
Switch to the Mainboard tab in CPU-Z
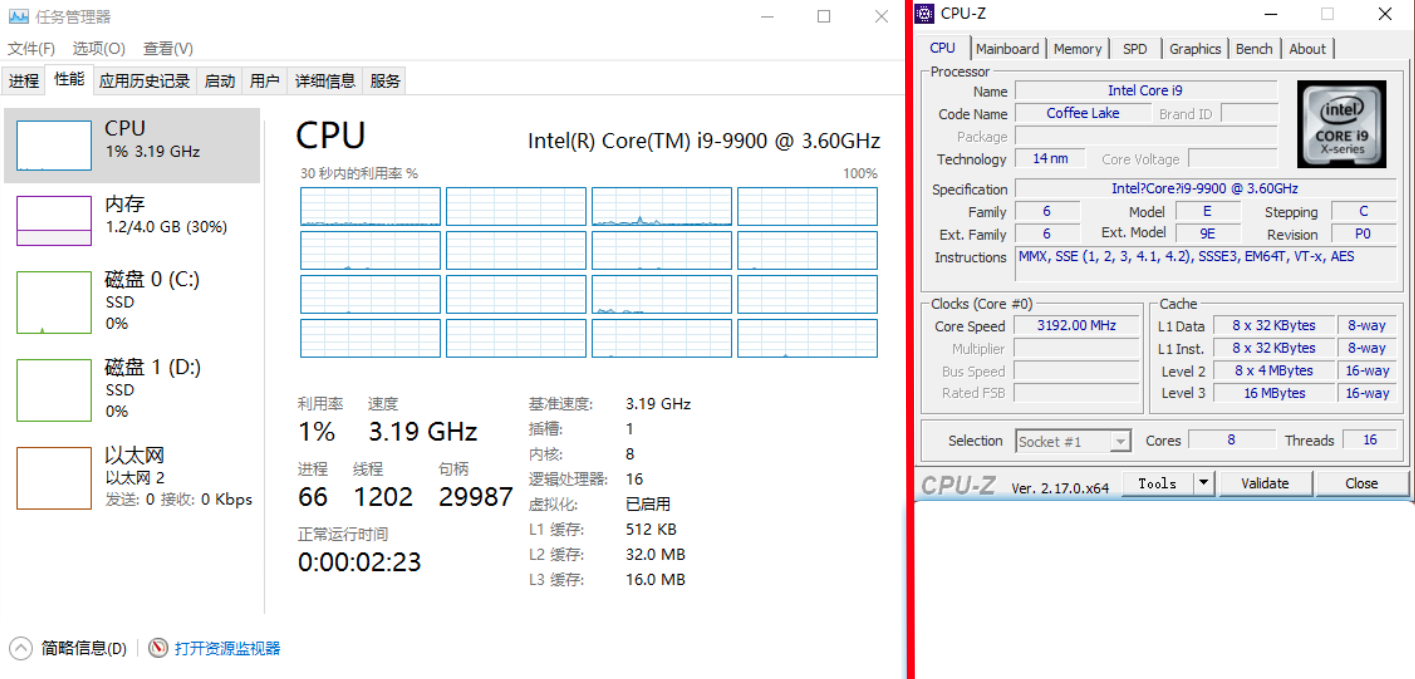point(1007,49)
